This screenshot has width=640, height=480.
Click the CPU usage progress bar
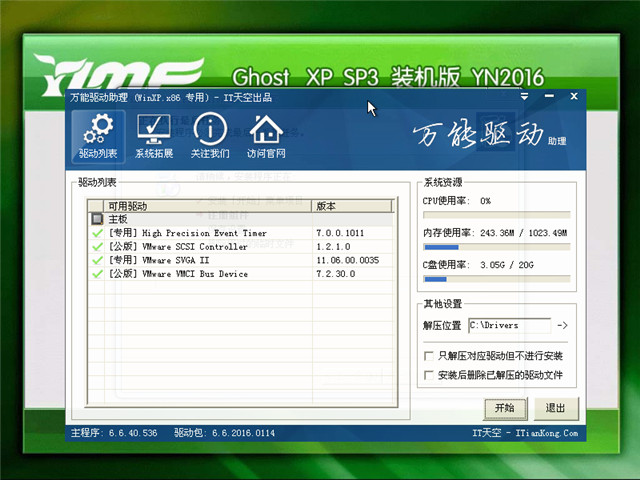(497, 215)
